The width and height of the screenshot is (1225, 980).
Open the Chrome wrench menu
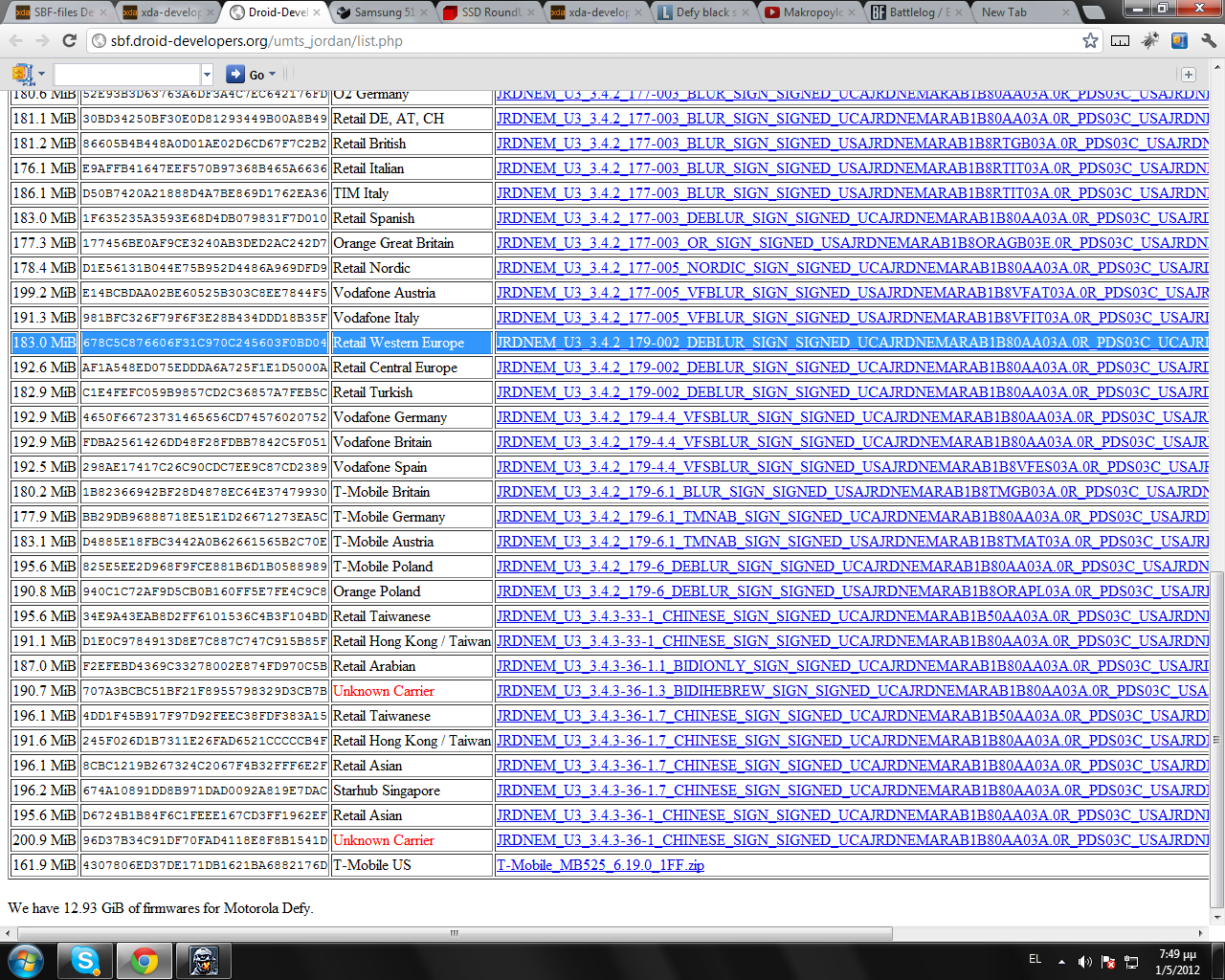(x=1209, y=40)
